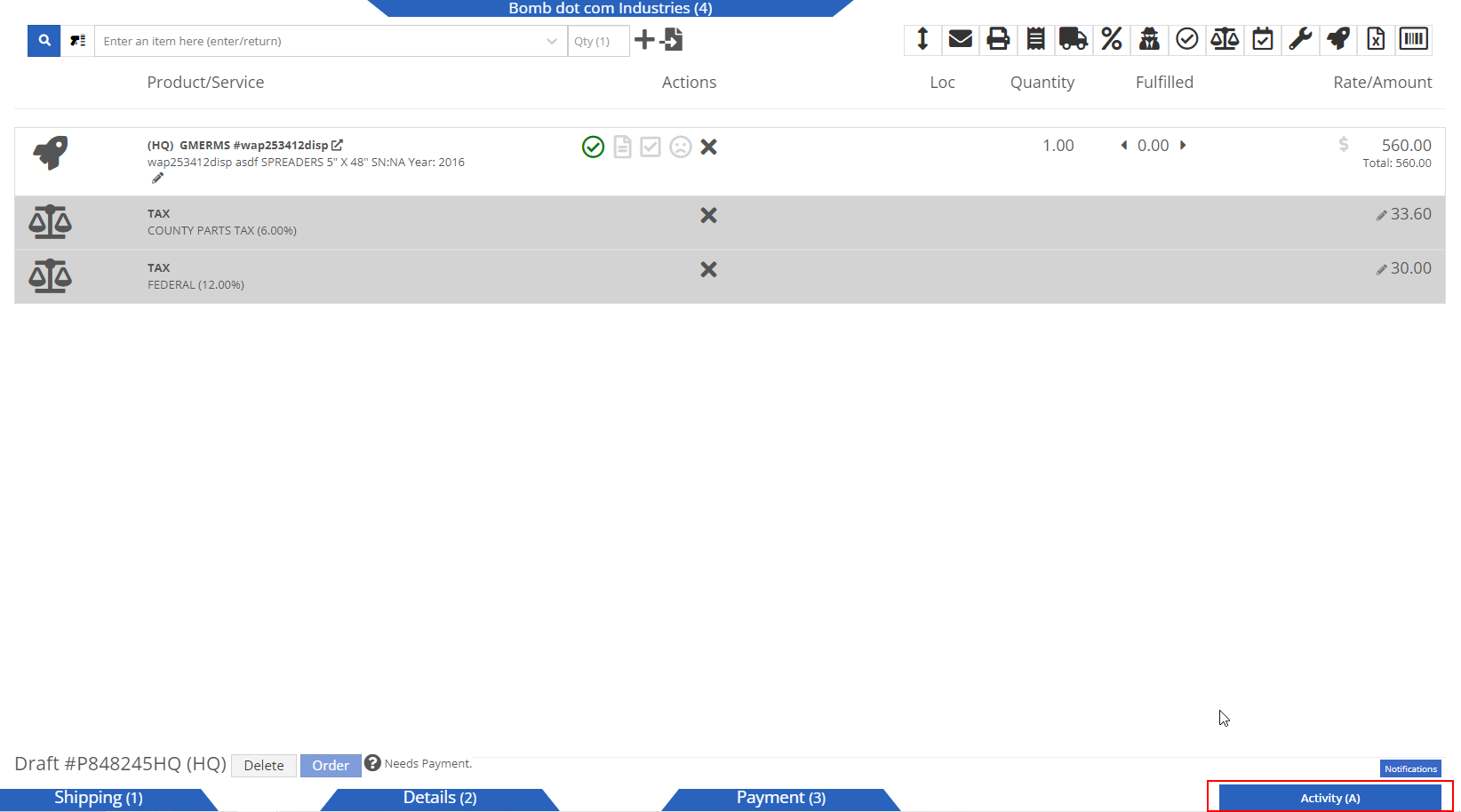Open the Bomb dot com Industries header tab

(x=611, y=8)
